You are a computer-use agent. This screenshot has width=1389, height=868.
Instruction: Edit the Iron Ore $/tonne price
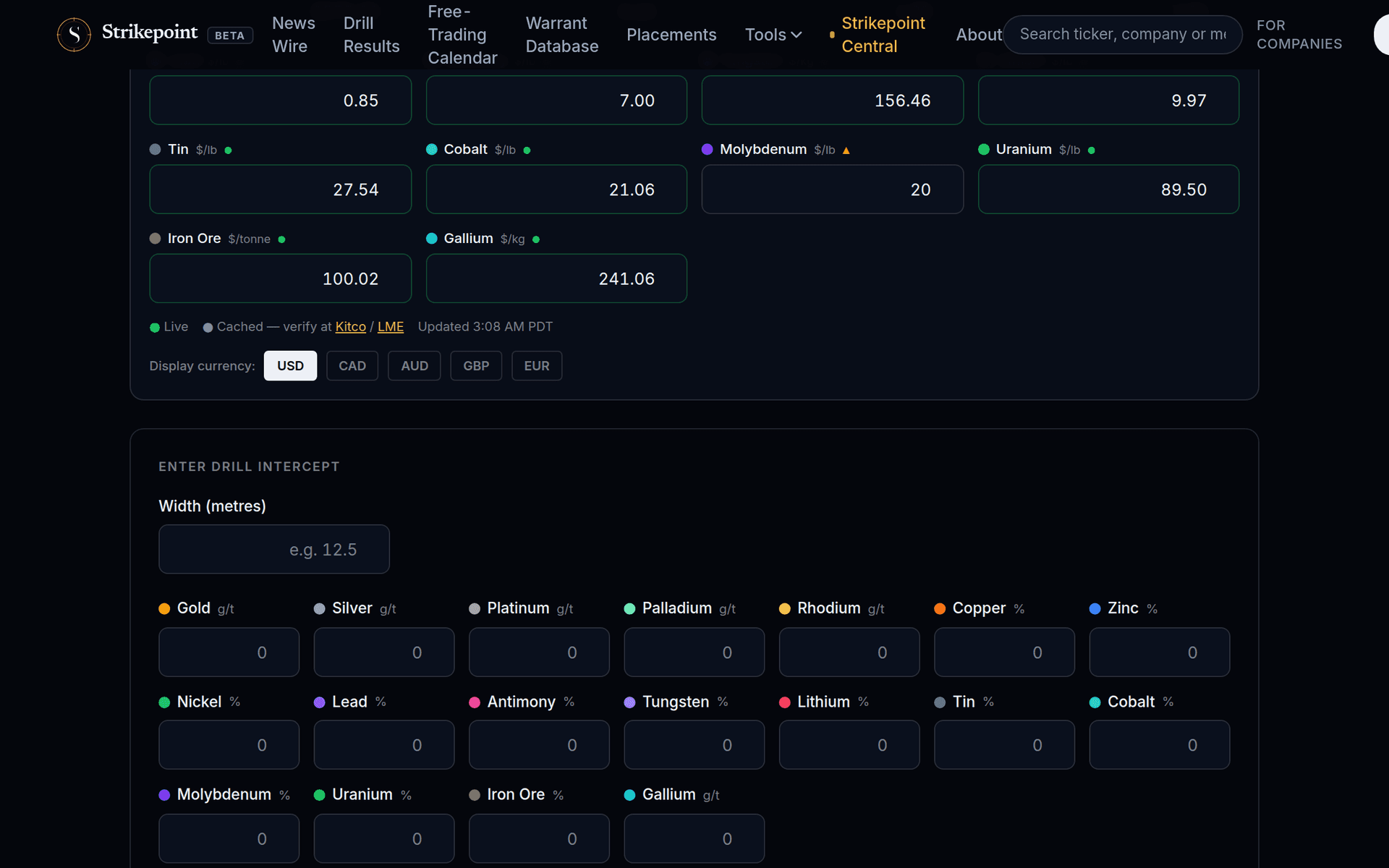click(x=281, y=278)
